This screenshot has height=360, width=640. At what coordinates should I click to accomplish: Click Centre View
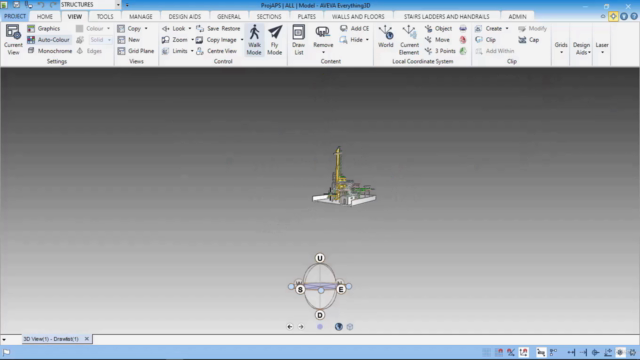click(217, 51)
